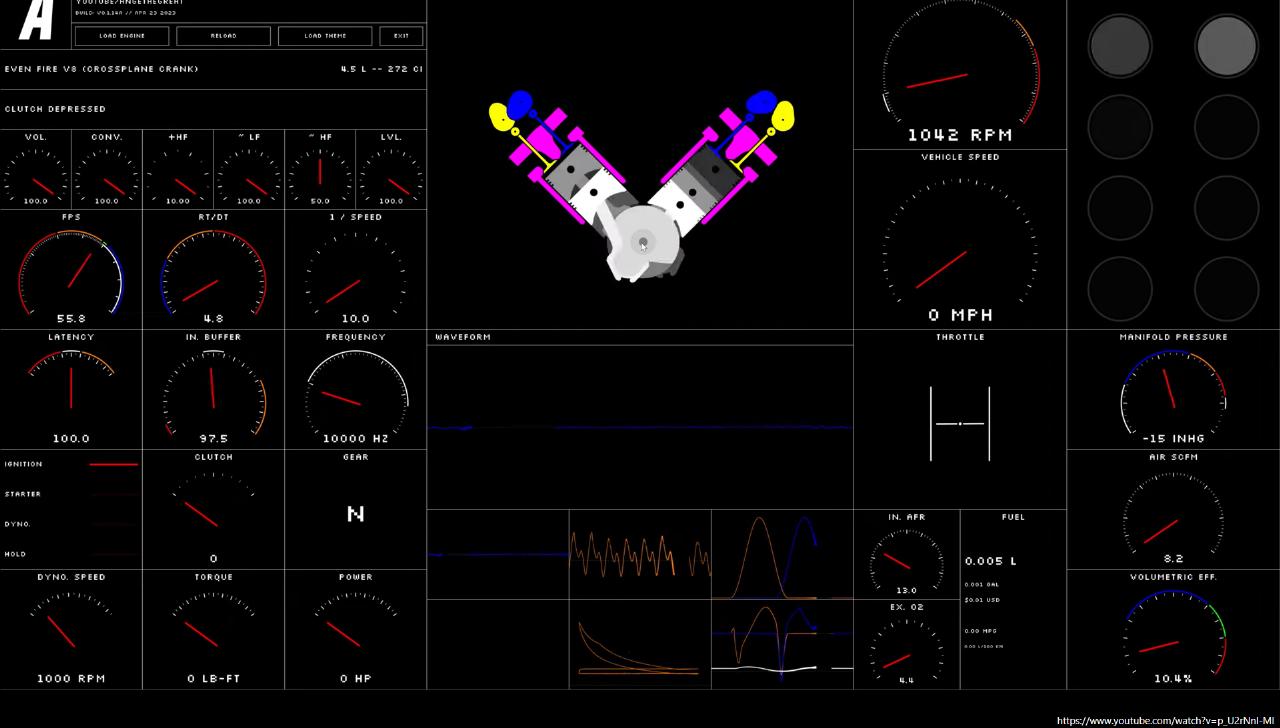Click the orange and blue cam lift scope
Screen dimensions: 1280x728
click(782, 555)
